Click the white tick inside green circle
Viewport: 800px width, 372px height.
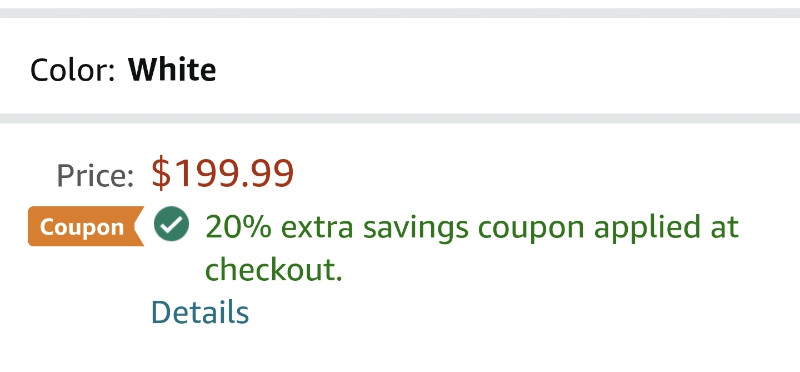172,224
